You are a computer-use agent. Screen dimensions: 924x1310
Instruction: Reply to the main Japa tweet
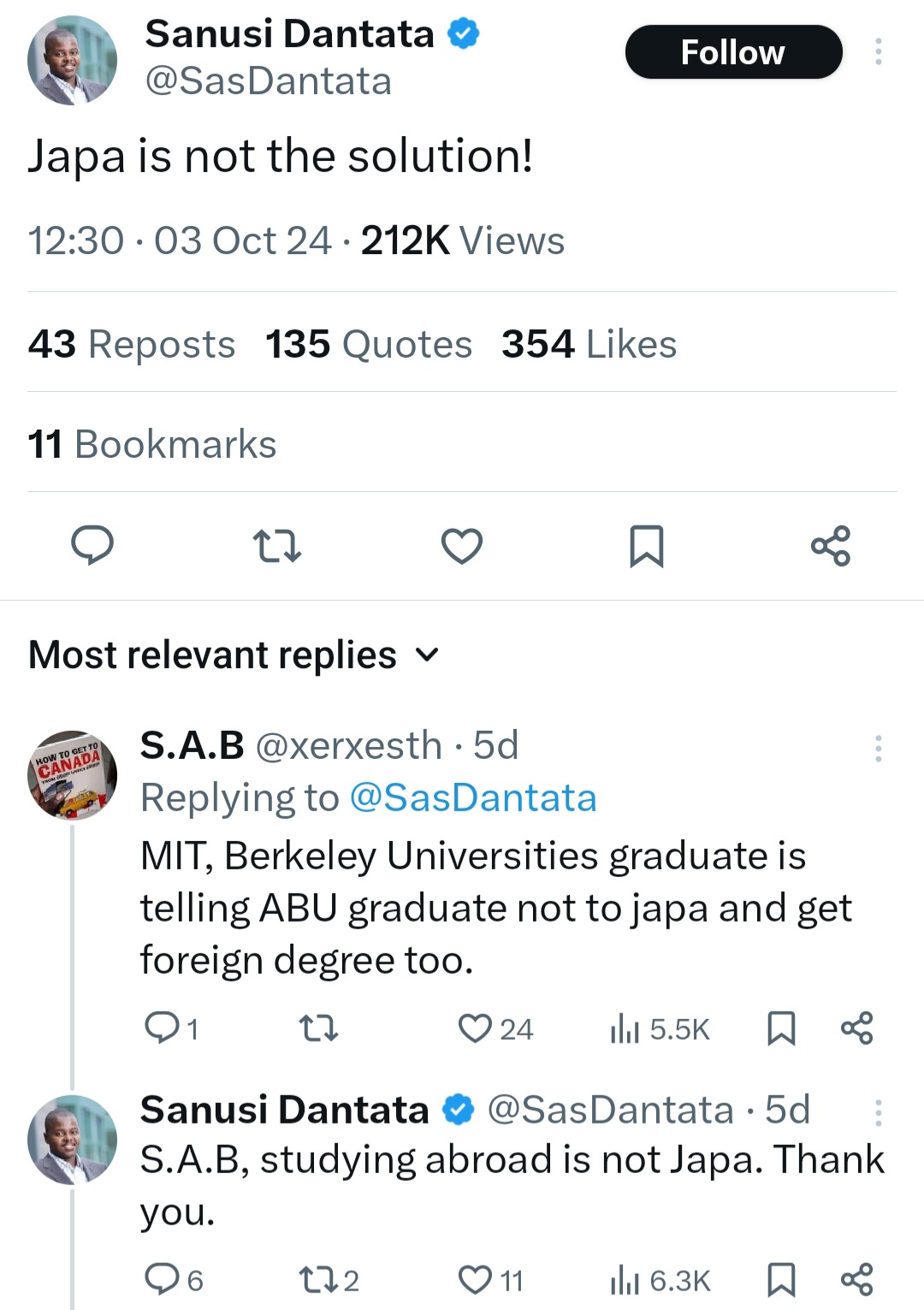[92, 545]
